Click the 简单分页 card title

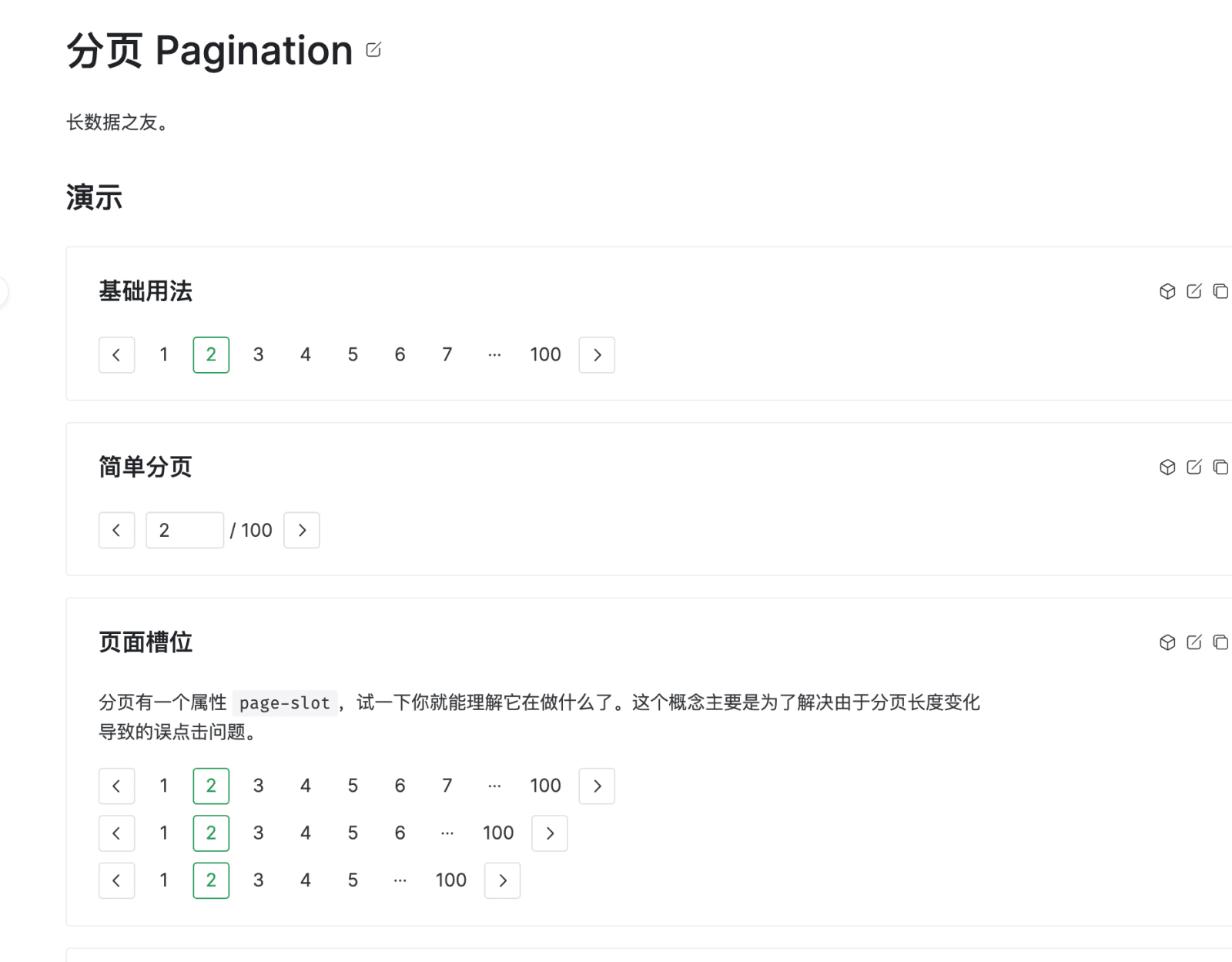click(146, 467)
